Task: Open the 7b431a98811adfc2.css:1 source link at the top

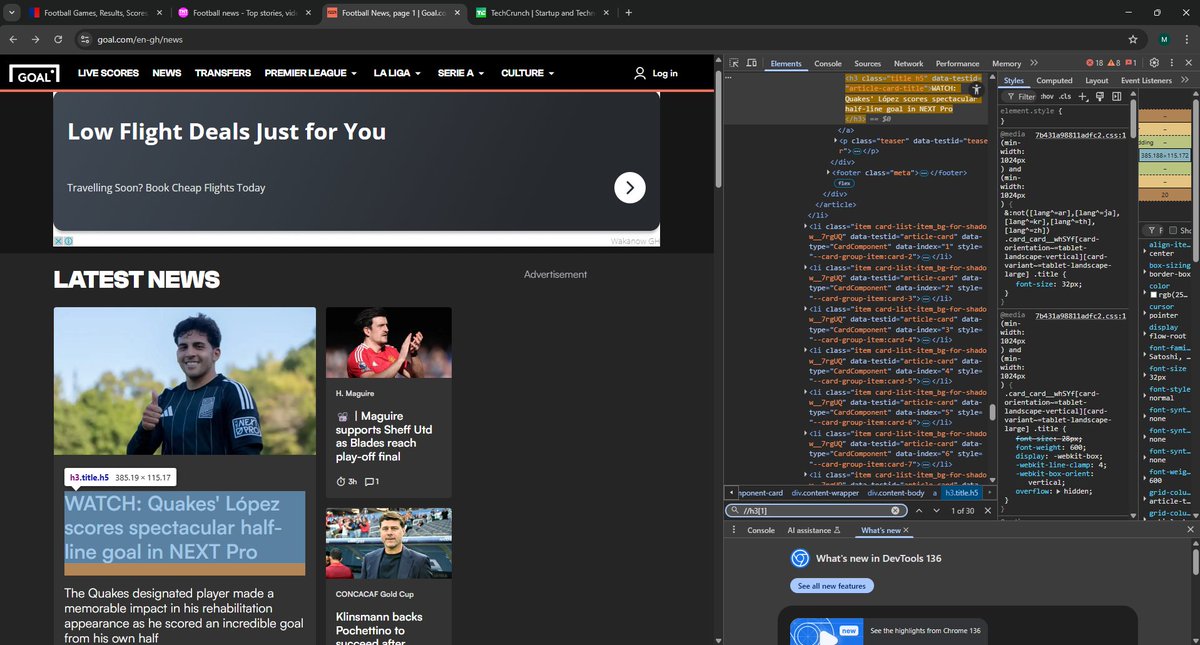Action: tap(1079, 134)
